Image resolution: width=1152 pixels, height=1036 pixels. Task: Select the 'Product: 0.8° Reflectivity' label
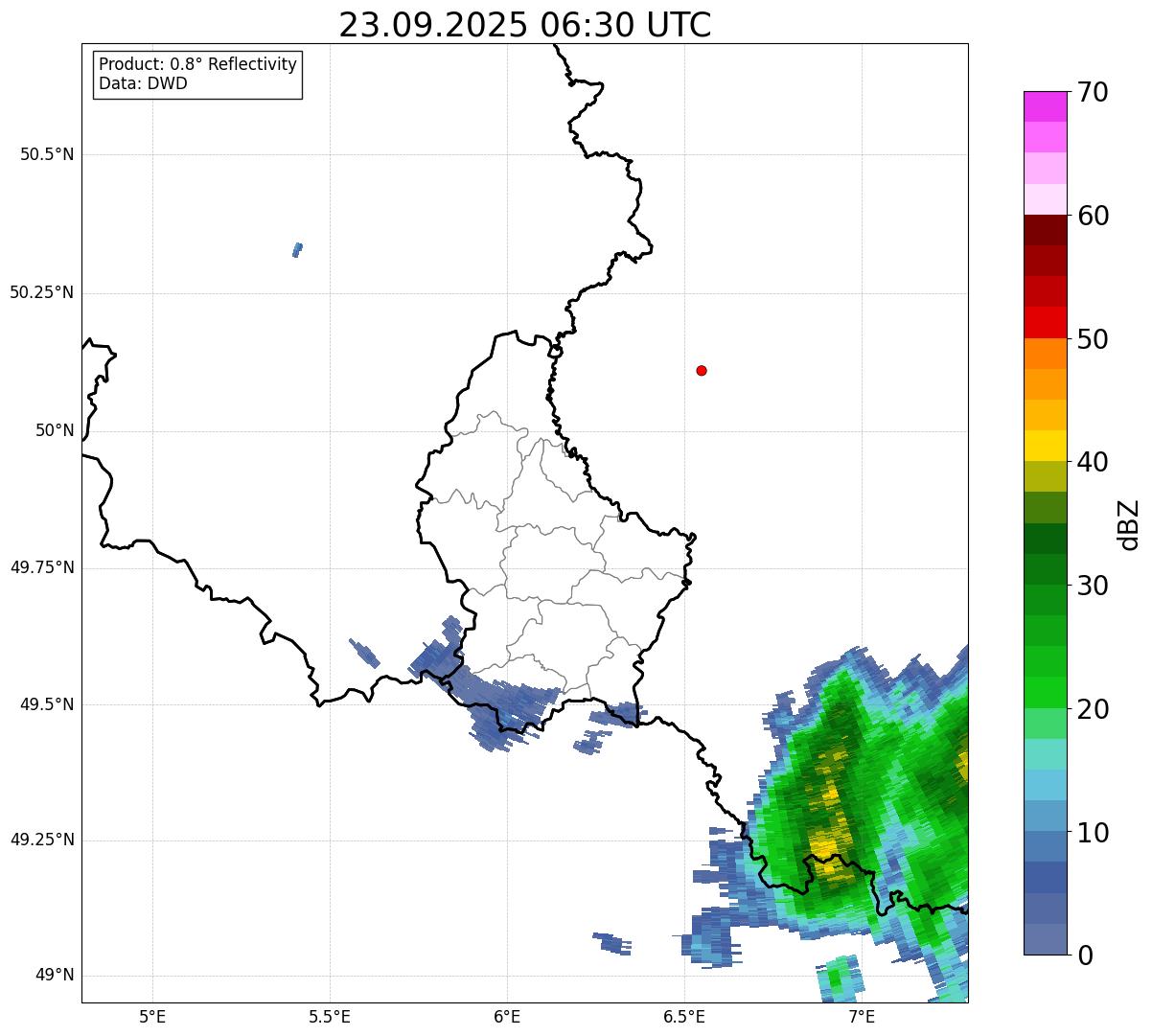click(x=198, y=64)
